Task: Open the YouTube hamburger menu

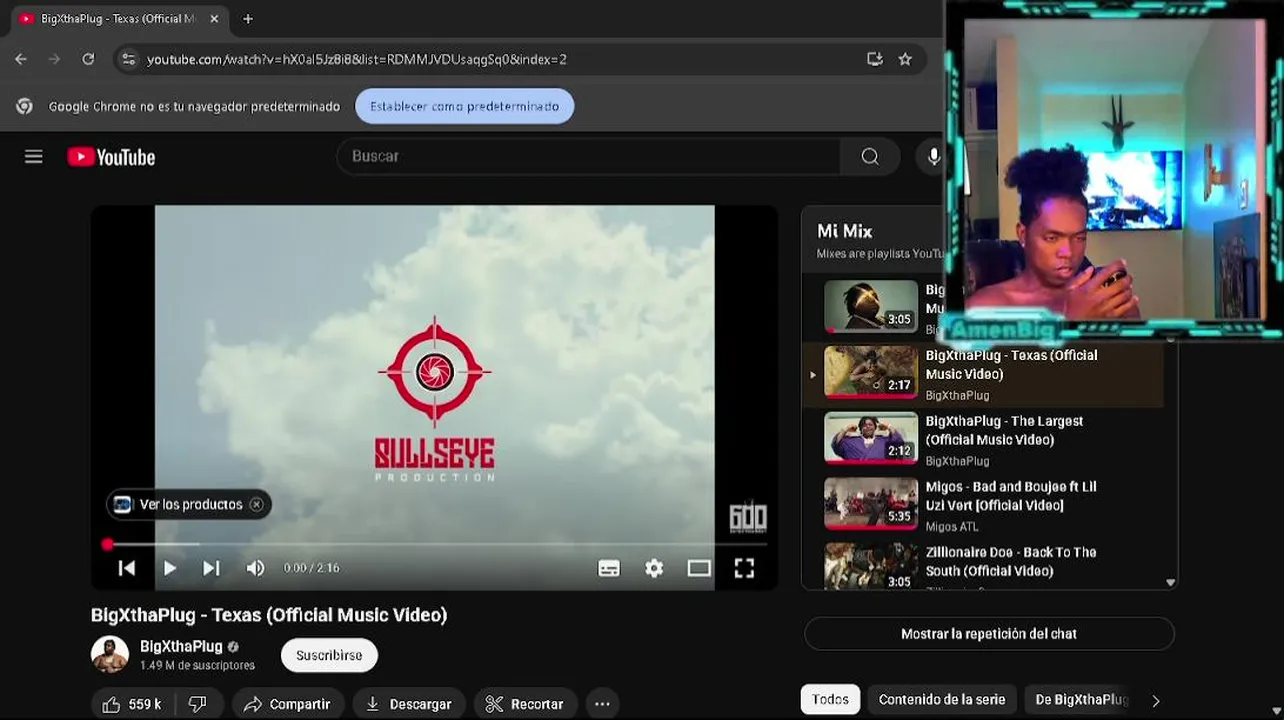Action: [34, 156]
